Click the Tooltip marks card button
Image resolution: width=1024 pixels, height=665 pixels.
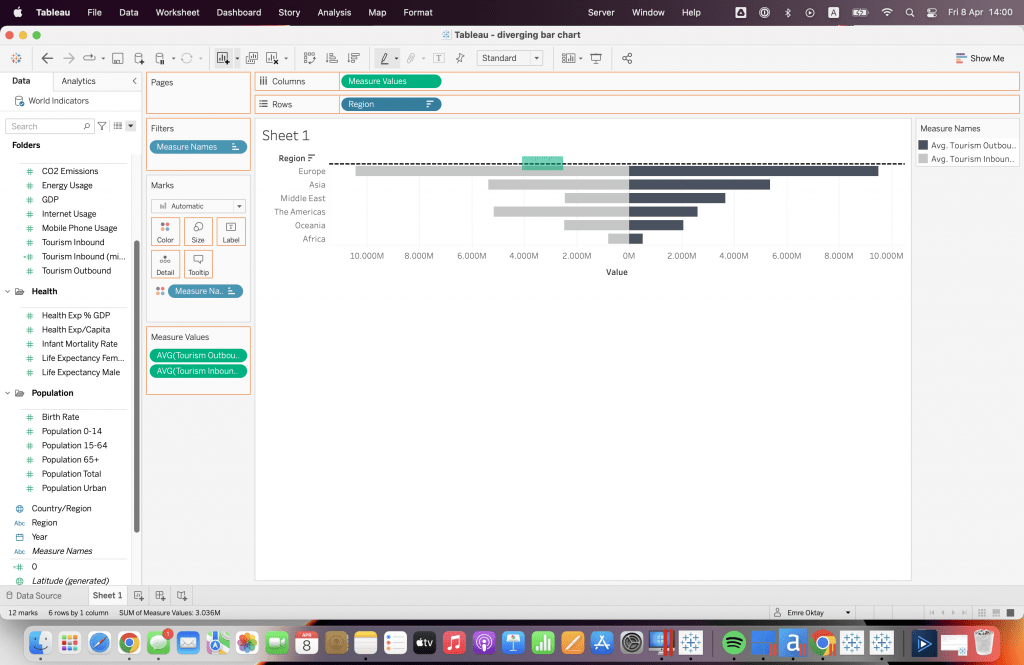(x=198, y=264)
